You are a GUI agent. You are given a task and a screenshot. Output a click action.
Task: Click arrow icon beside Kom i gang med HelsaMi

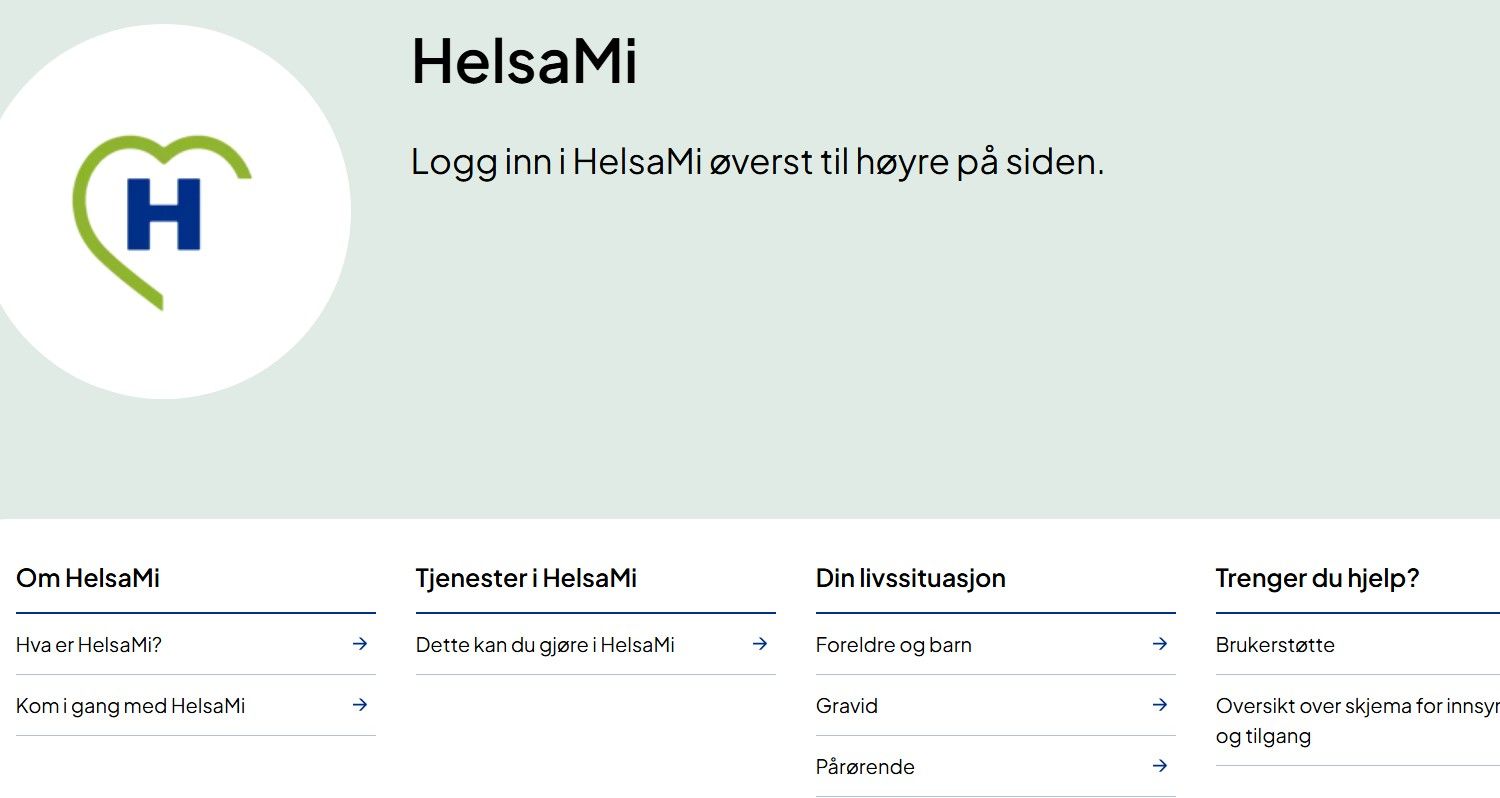pos(360,705)
